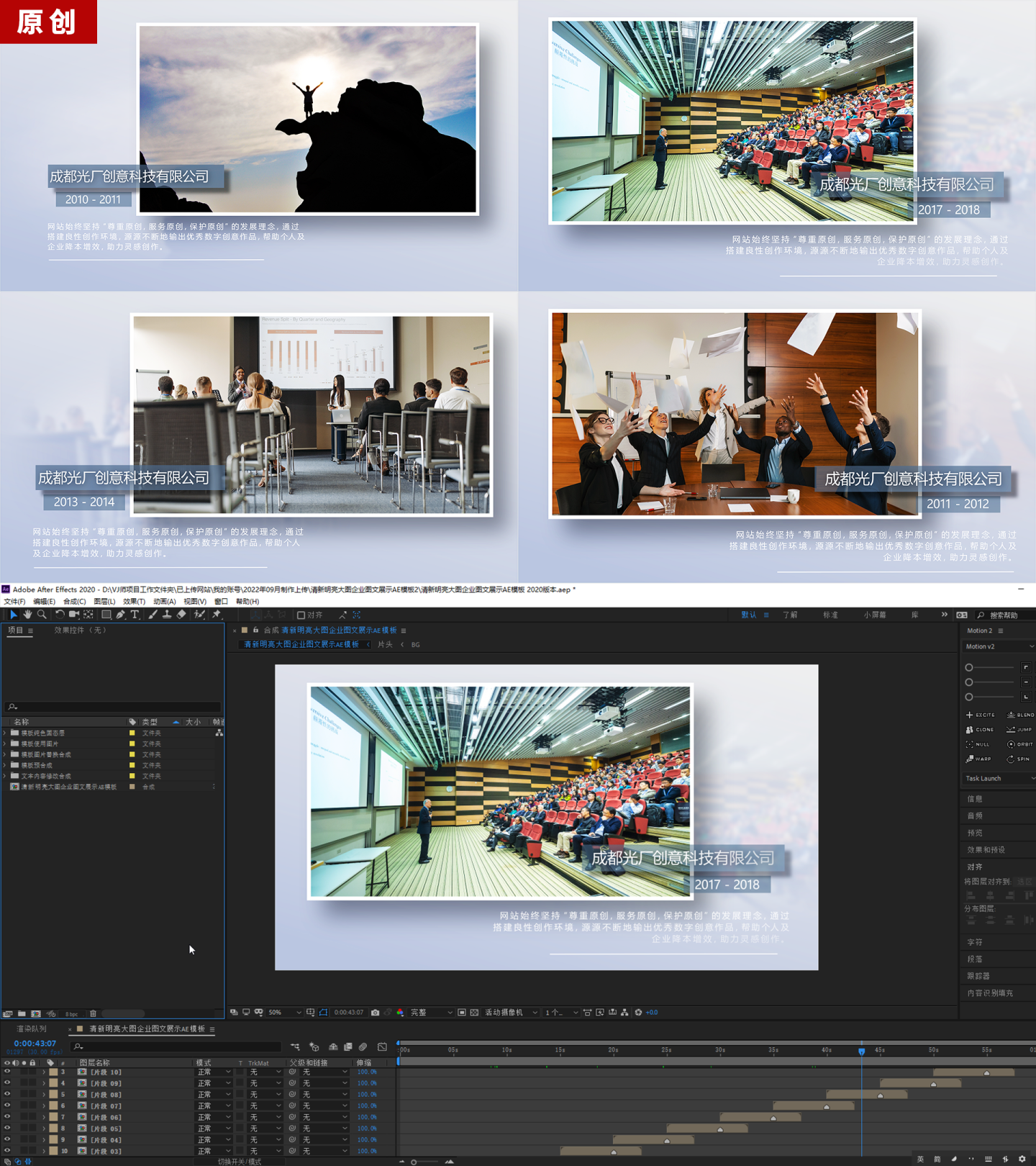Select the Brush tool
This screenshot has width=1036, height=1166.
coord(153,615)
